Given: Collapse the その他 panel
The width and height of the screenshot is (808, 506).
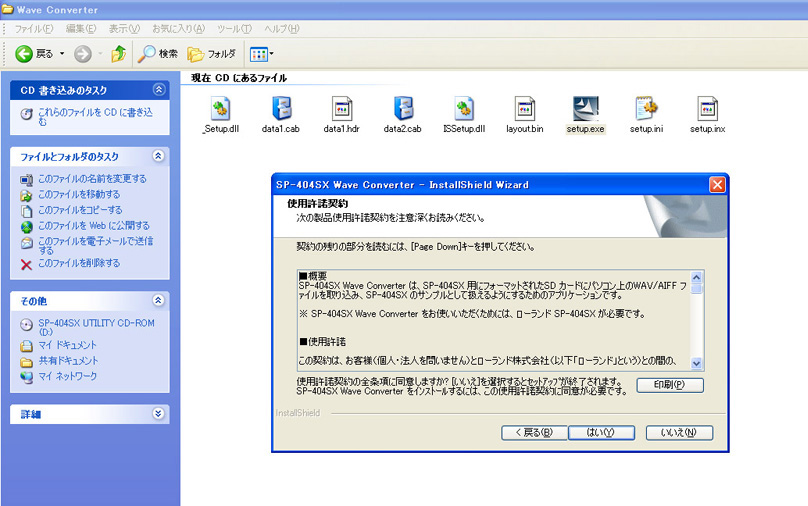Looking at the screenshot, I should tap(159, 300).
